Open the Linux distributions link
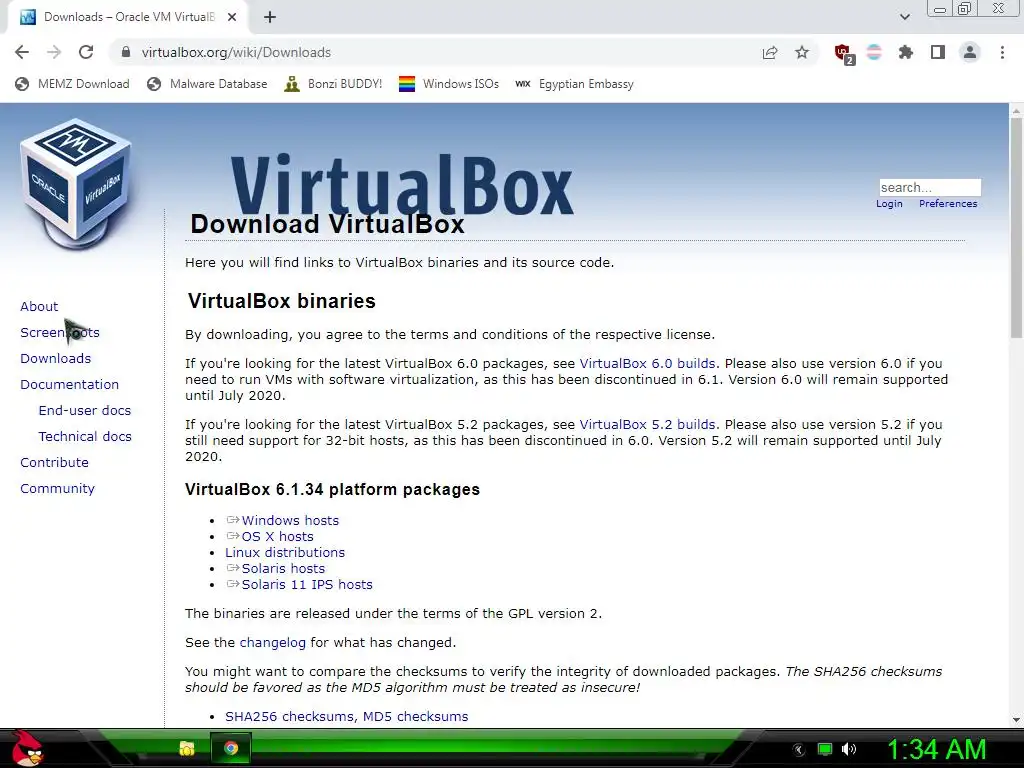Screen dimensions: 1024x768 click(285, 552)
